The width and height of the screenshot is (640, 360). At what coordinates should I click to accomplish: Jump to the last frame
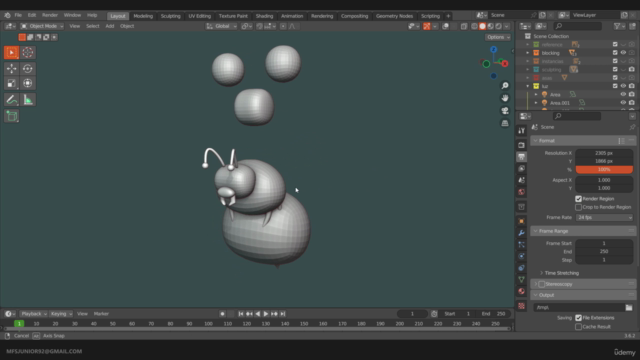[x=283, y=314]
